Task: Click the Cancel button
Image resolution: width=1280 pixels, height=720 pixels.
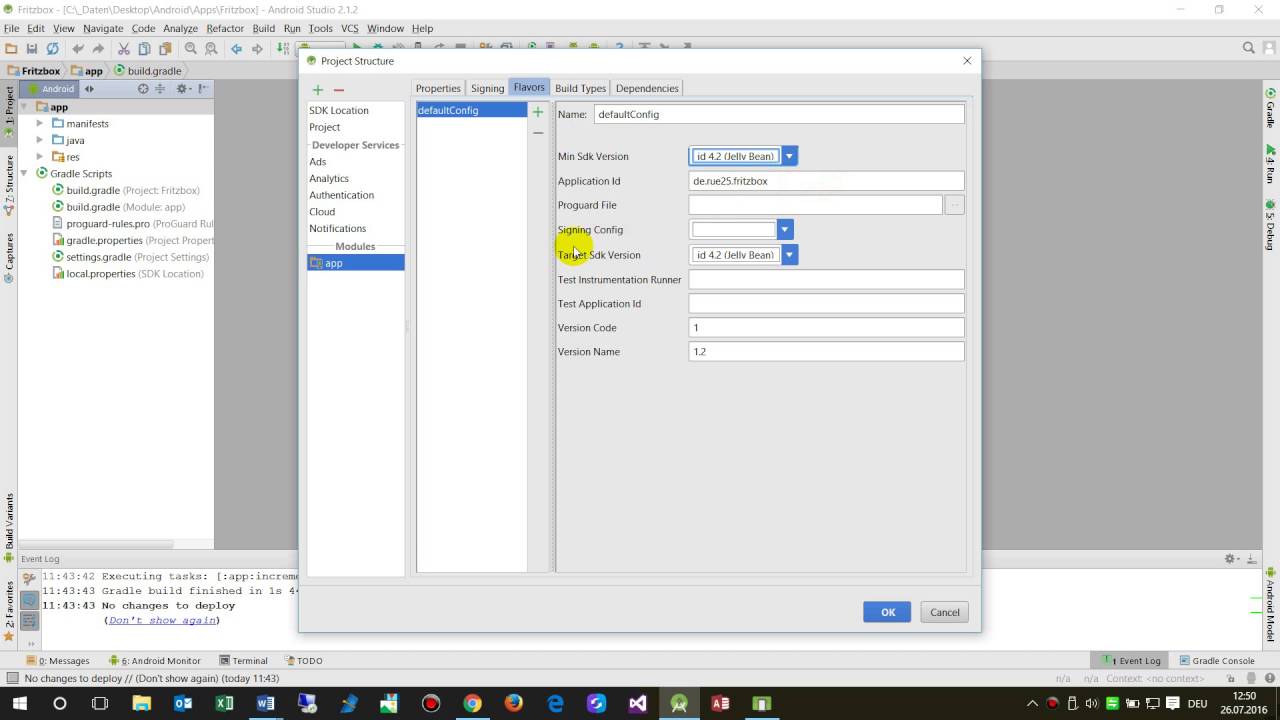Action: pyautogui.click(x=945, y=612)
